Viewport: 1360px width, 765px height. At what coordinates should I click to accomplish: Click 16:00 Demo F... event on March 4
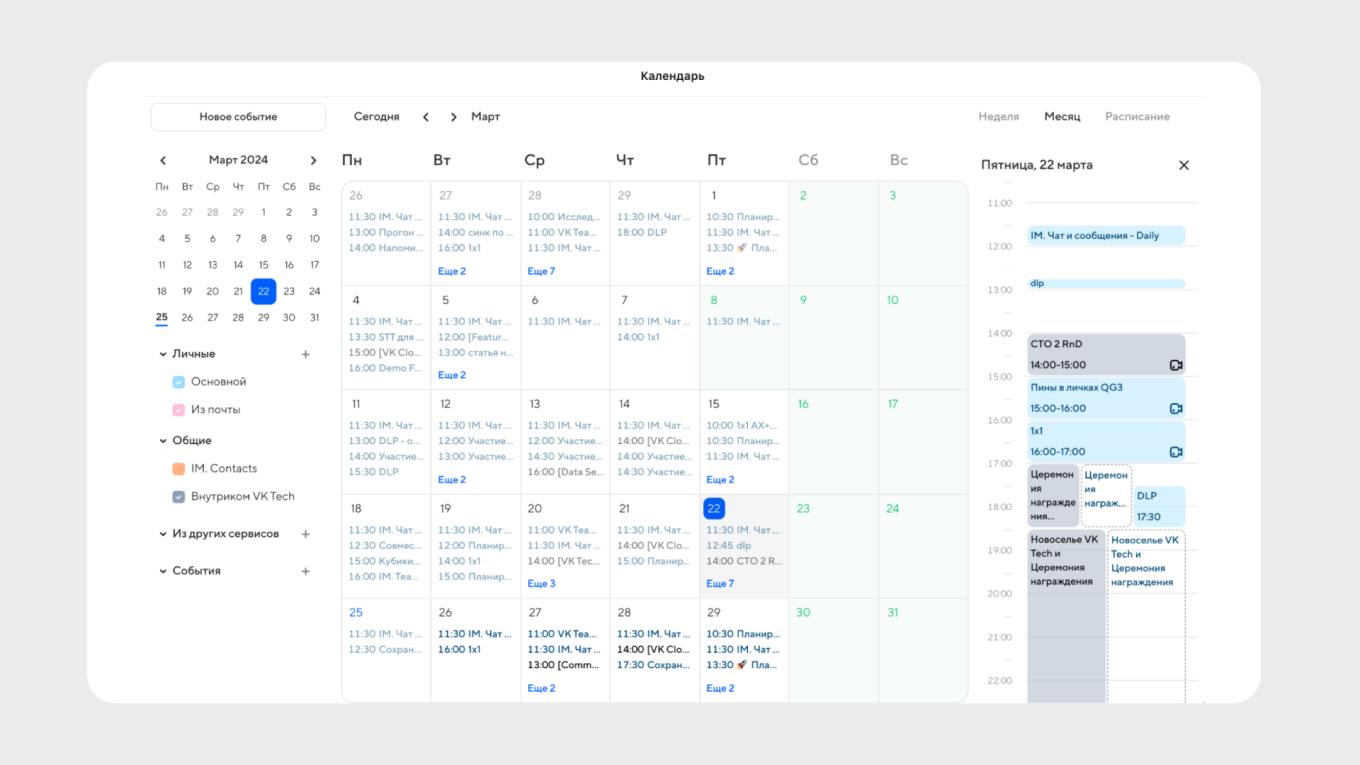(x=385, y=368)
